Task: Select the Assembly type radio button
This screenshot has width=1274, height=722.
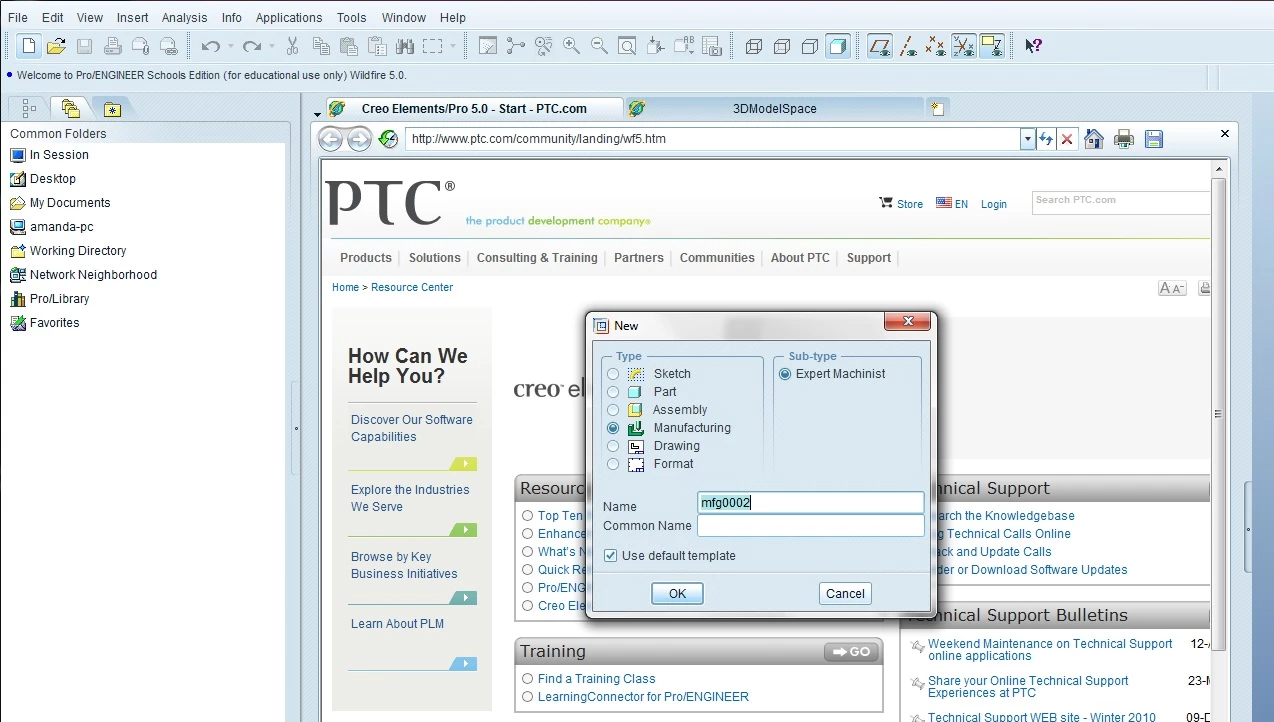Action: (x=613, y=410)
